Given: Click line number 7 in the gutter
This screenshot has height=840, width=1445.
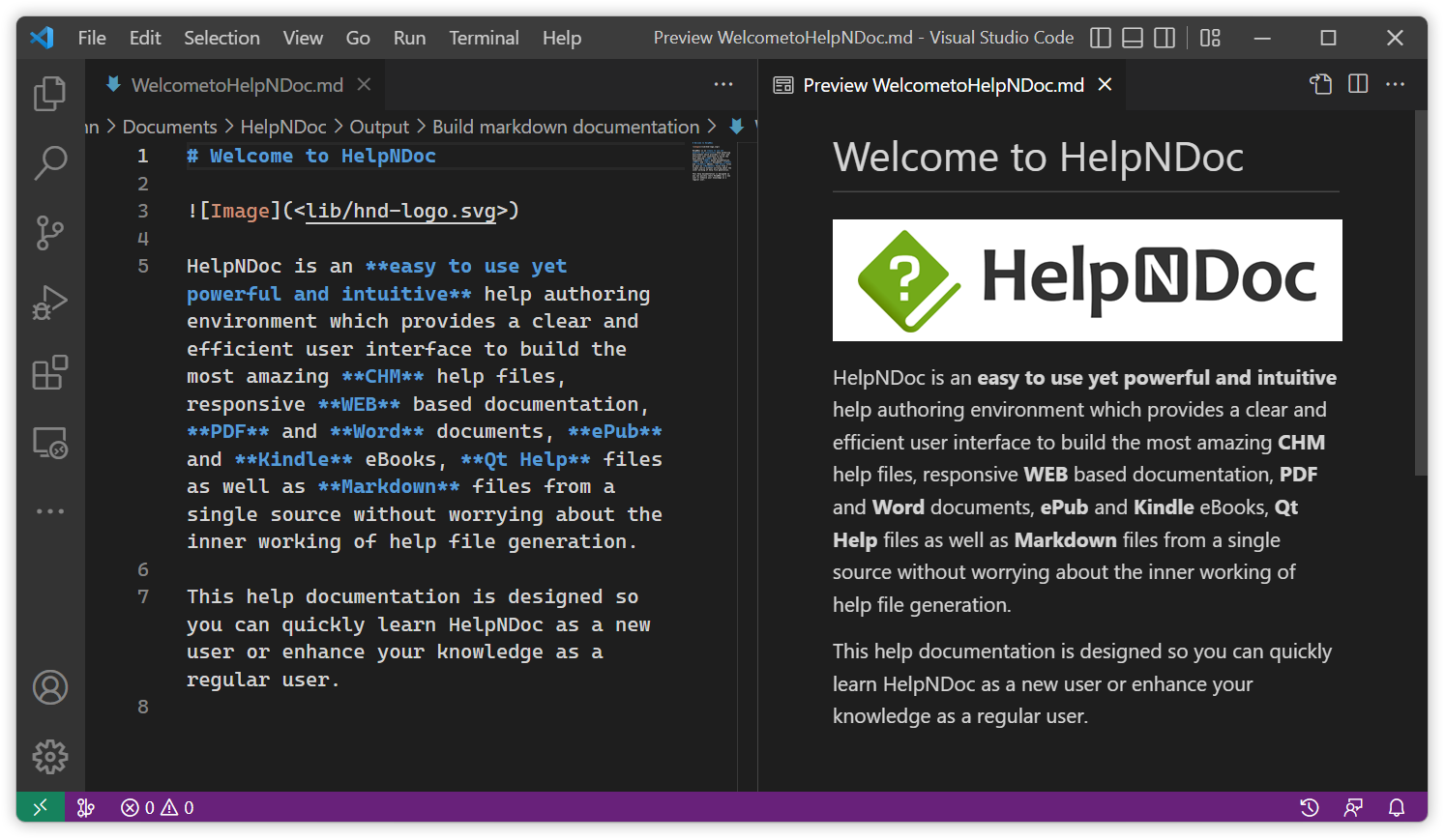Looking at the screenshot, I should 143,596.
